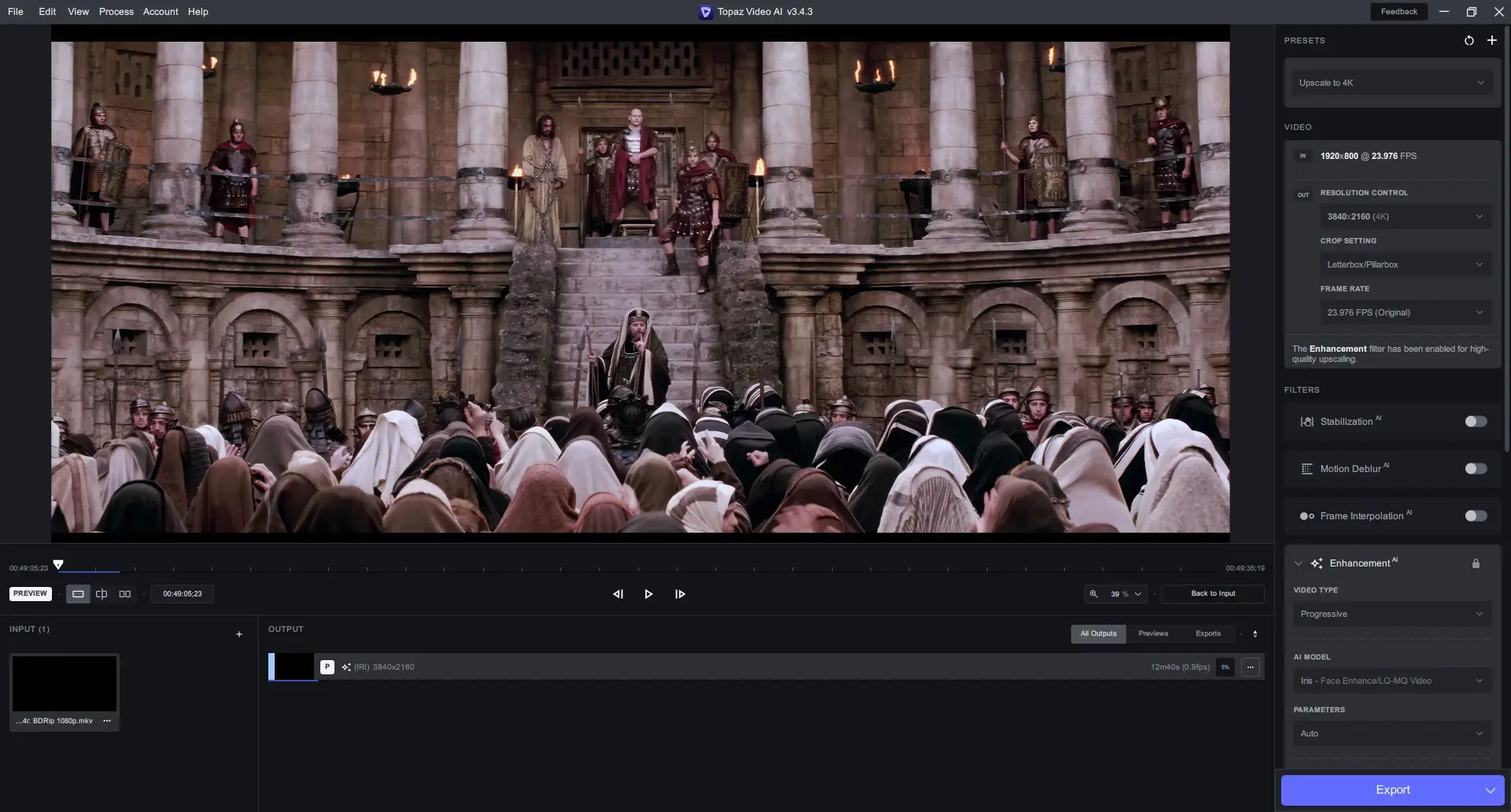Open options for the input mkv file
The height and width of the screenshot is (812, 1511).
point(107,721)
